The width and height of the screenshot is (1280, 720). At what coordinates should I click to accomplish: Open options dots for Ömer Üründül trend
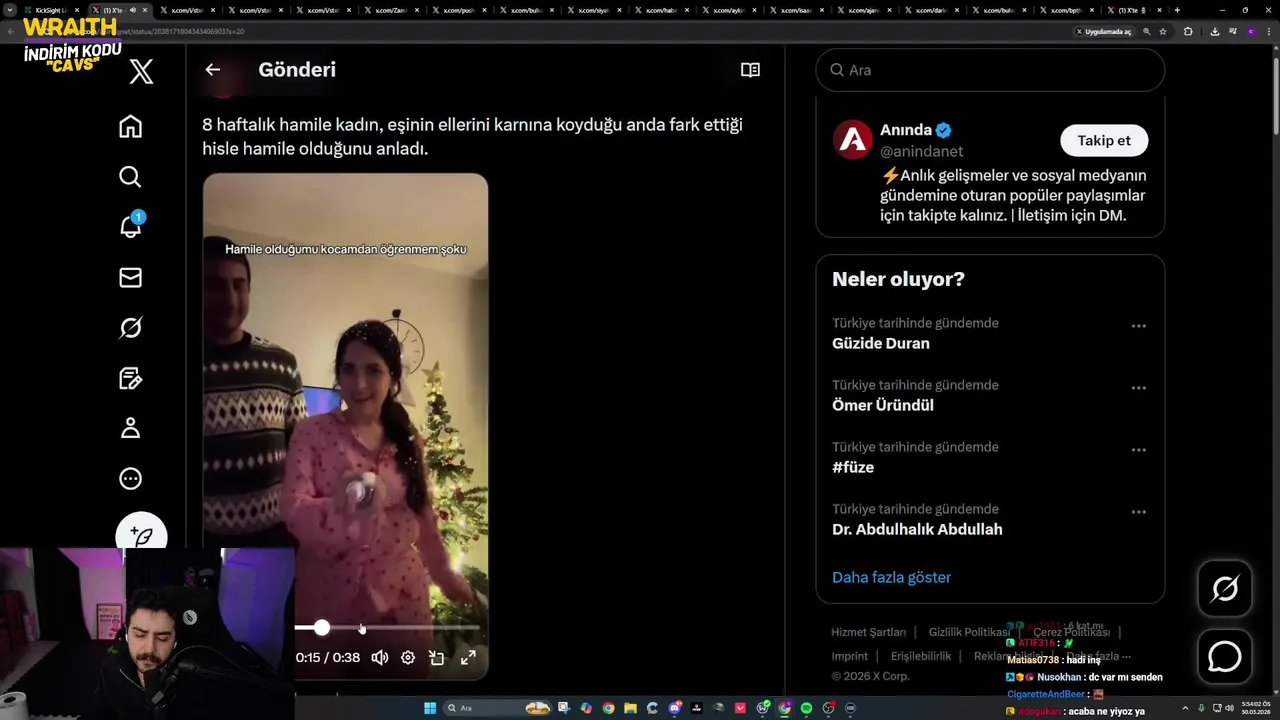click(x=1138, y=388)
